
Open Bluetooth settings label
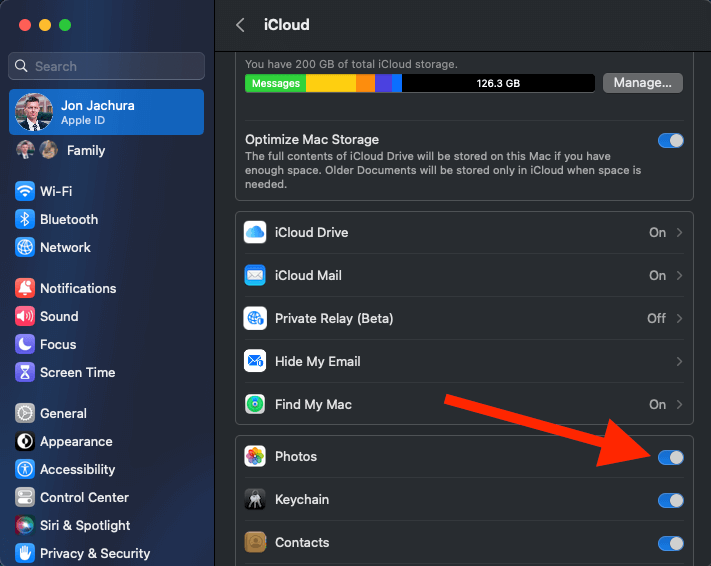tap(69, 220)
